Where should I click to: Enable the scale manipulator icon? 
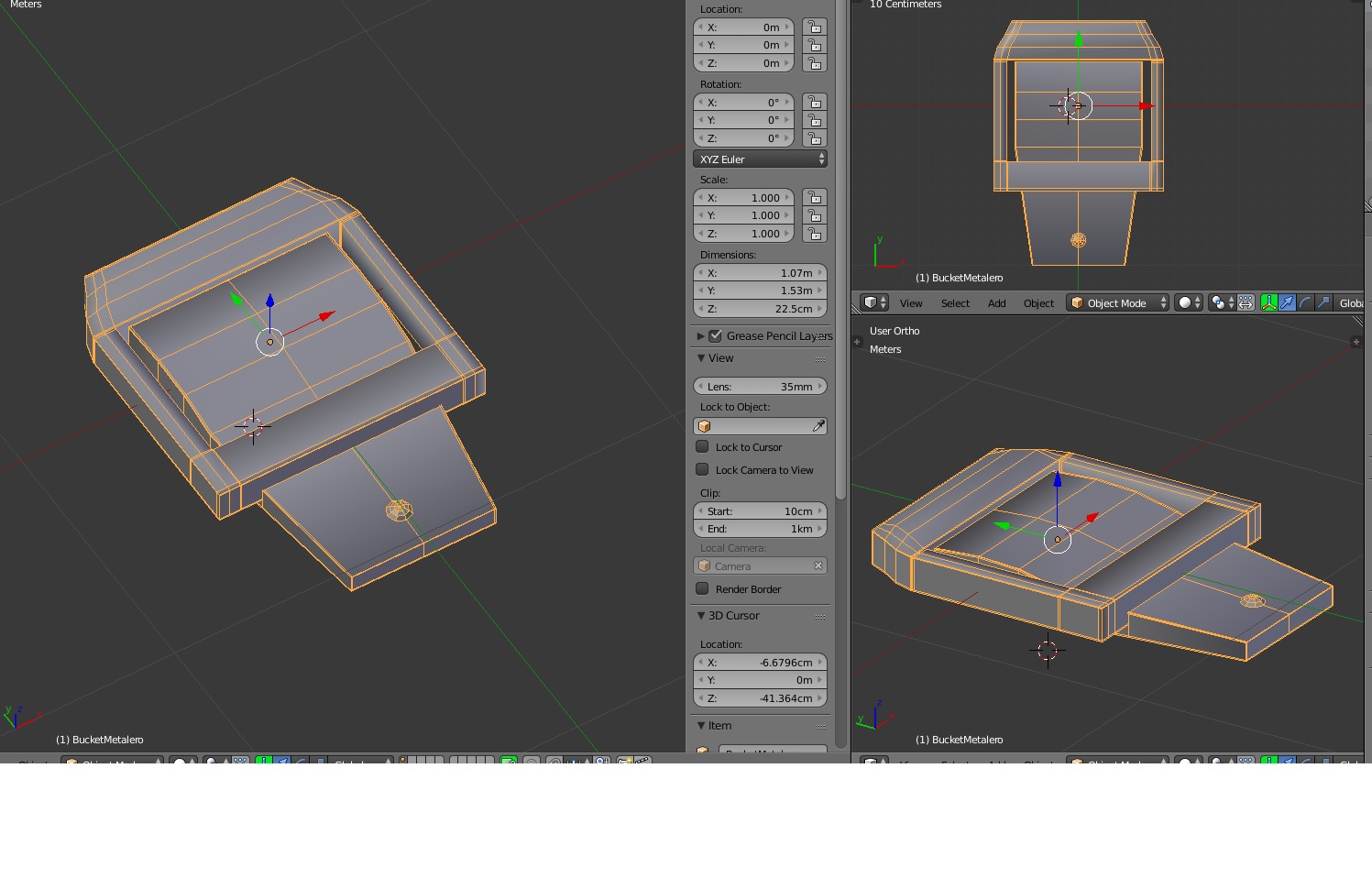point(1323,302)
